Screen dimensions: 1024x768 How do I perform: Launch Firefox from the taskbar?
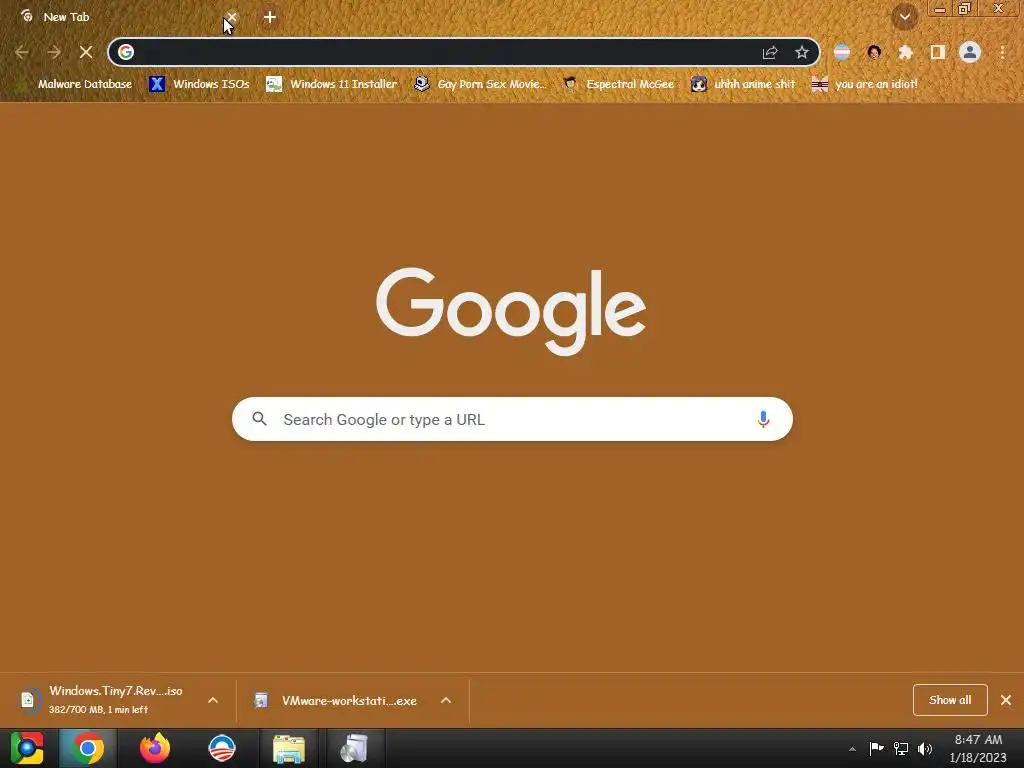tap(155, 748)
